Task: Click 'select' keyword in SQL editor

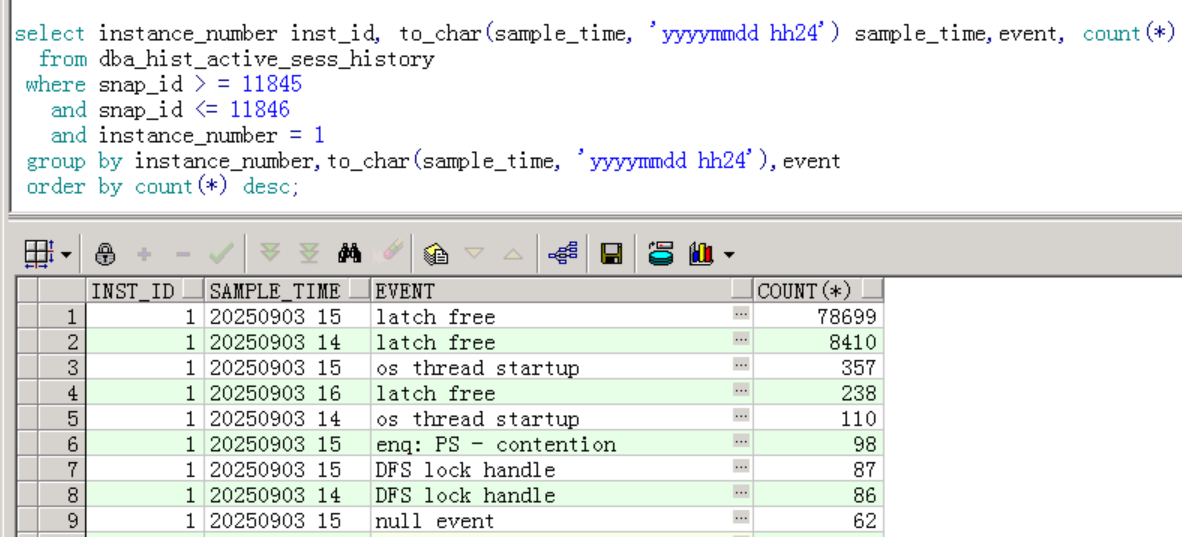Action: click(x=50, y=33)
